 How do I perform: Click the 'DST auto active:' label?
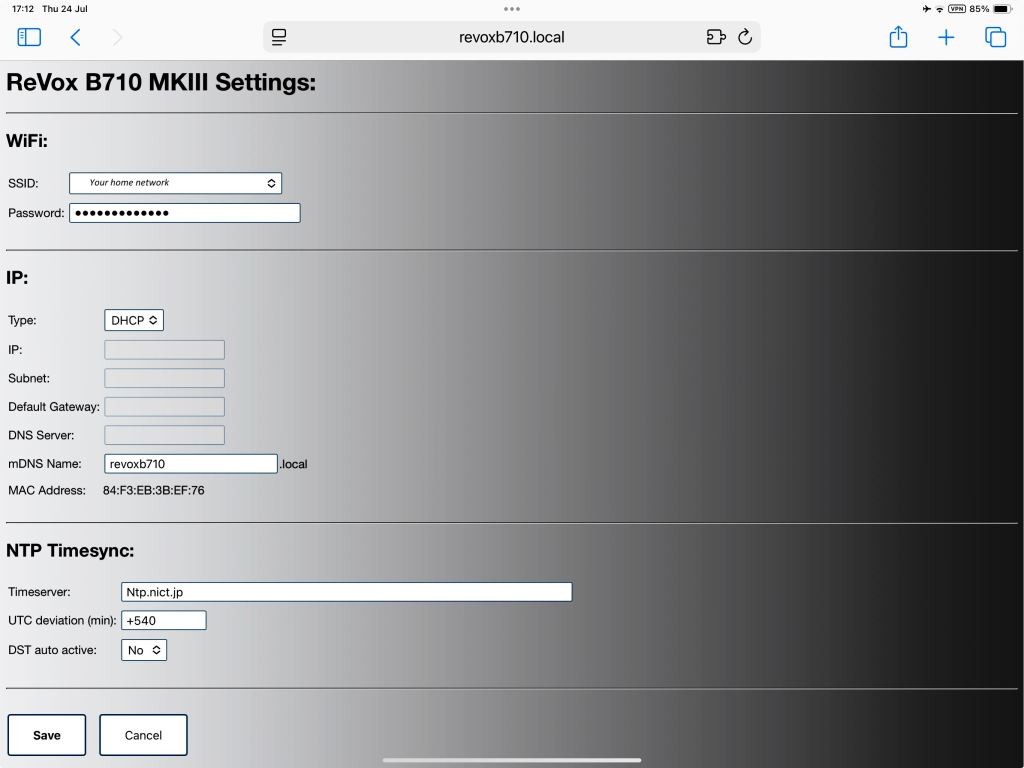pos(52,650)
